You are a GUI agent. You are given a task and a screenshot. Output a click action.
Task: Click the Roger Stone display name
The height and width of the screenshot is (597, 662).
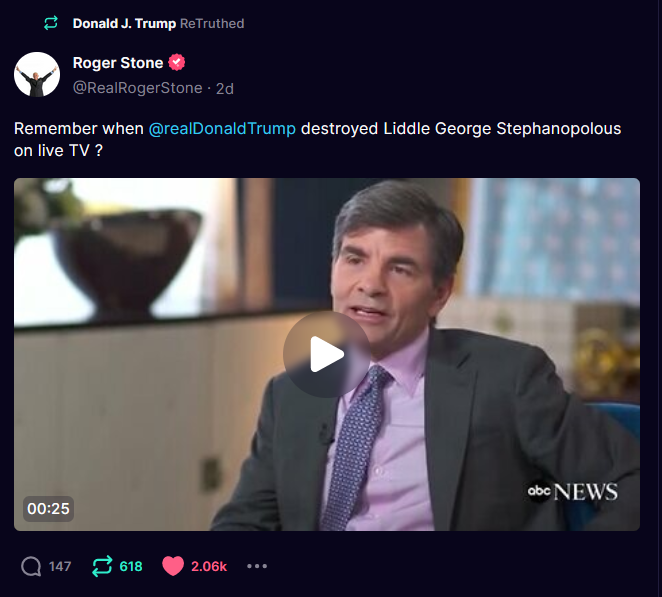pos(118,62)
